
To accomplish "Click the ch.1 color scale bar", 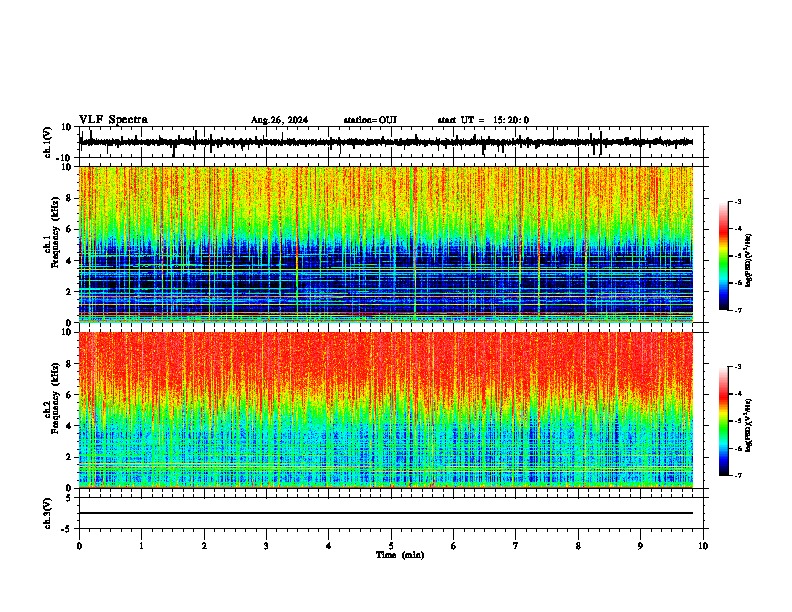I will (724, 256).
